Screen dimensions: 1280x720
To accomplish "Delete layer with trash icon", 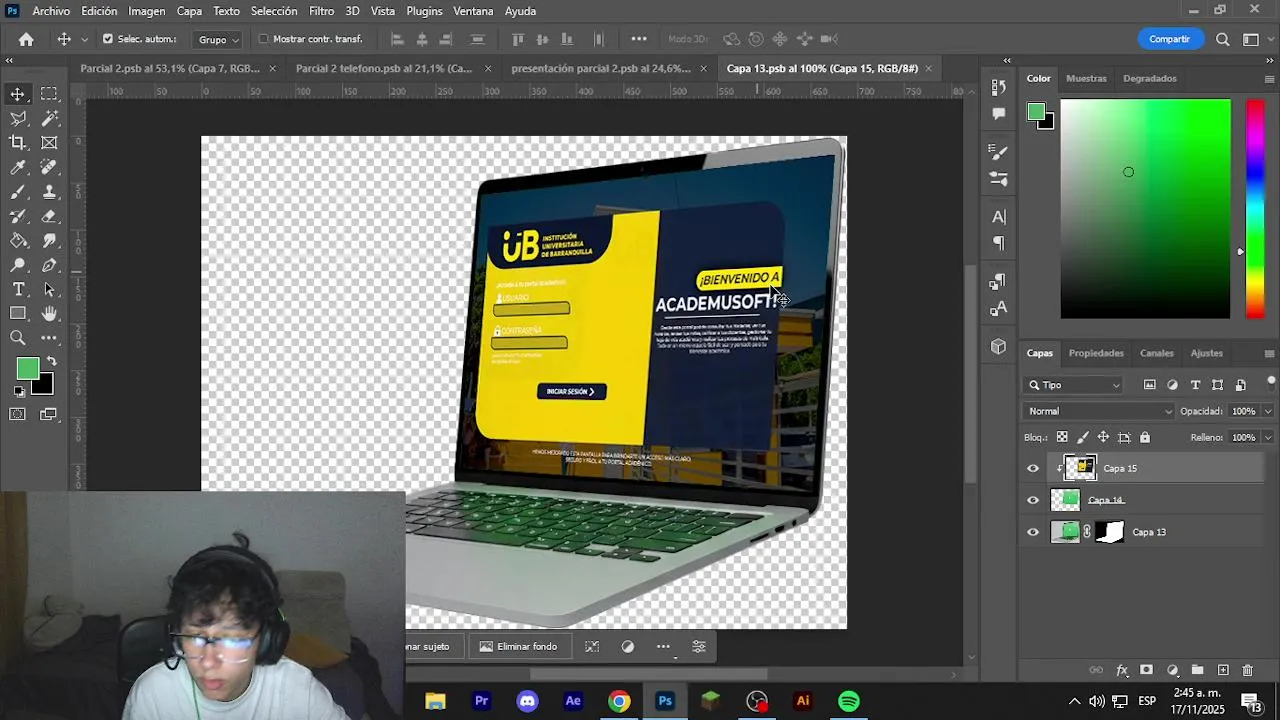I will tap(1248, 670).
